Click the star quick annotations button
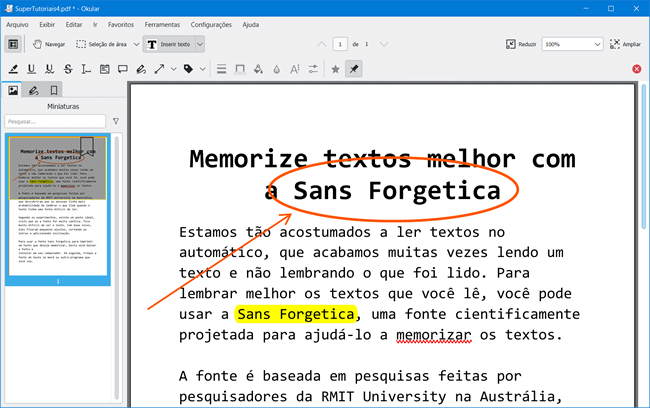 pyautogui.click(x=335, y=69)
